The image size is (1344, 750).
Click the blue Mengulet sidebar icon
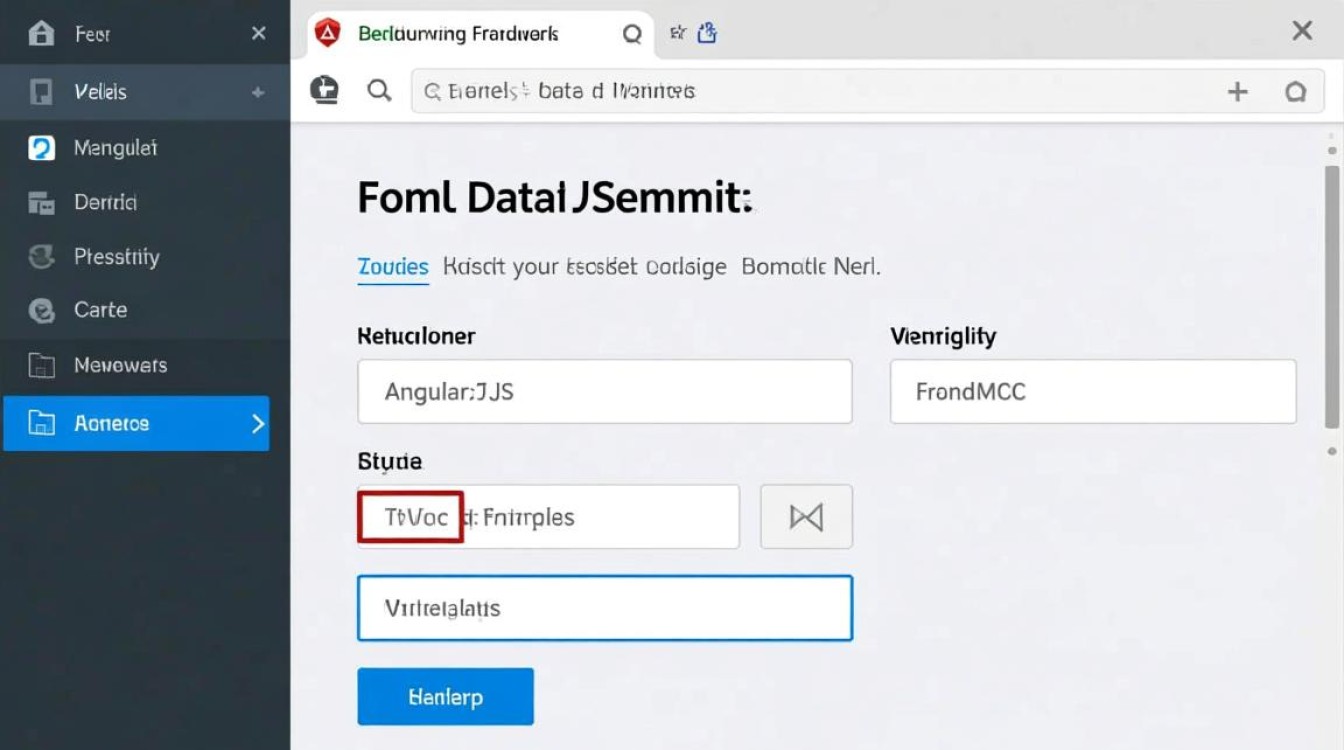(x=41, y=148)
